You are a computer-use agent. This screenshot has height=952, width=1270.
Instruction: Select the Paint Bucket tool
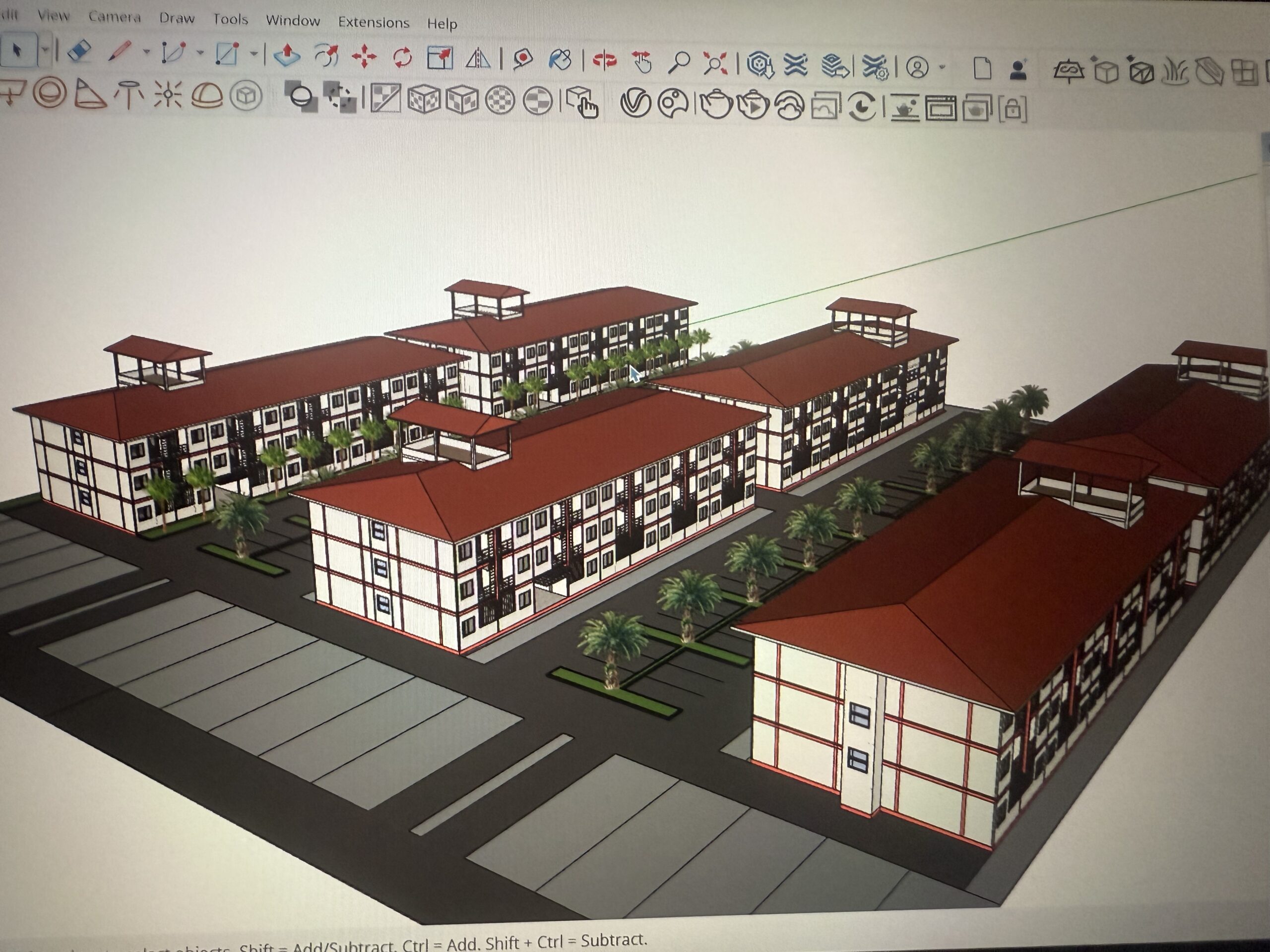560,59
